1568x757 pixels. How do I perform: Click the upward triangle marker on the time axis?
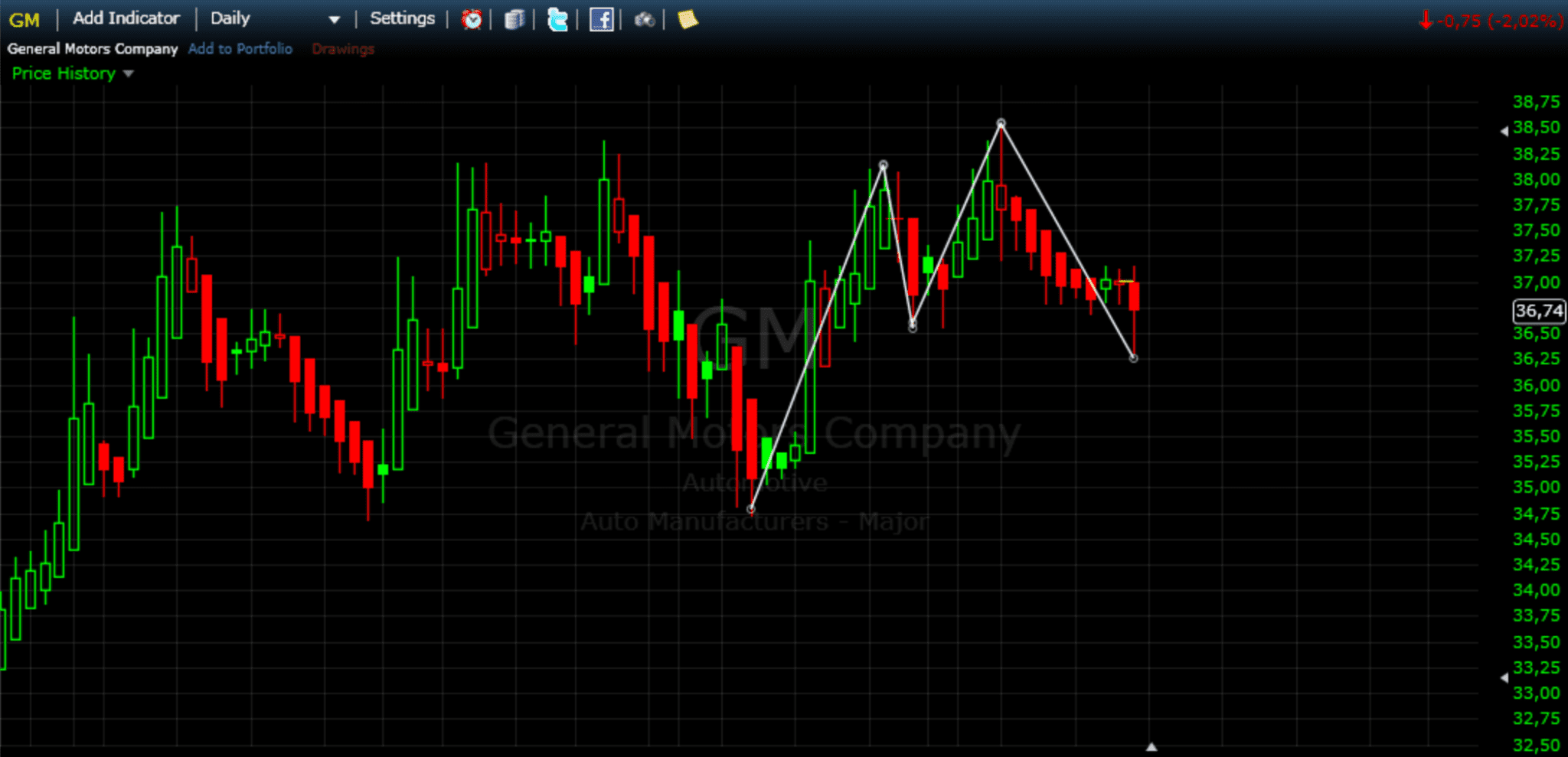click(x=1151, y=747)
